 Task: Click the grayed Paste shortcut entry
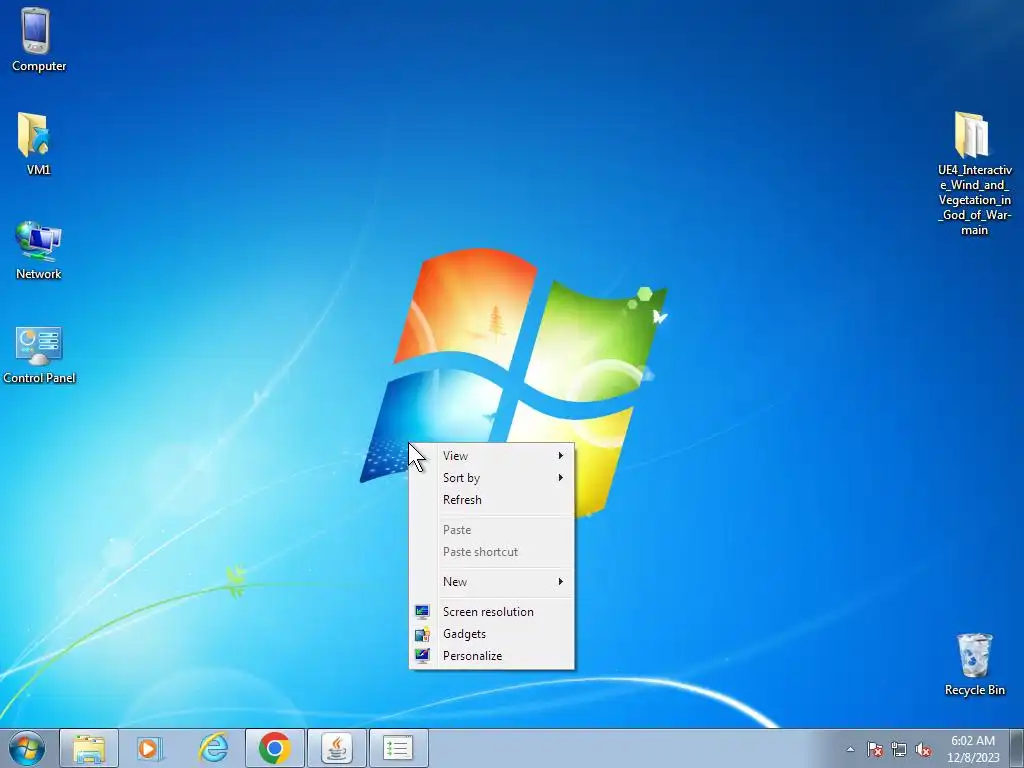click(492, 552)
